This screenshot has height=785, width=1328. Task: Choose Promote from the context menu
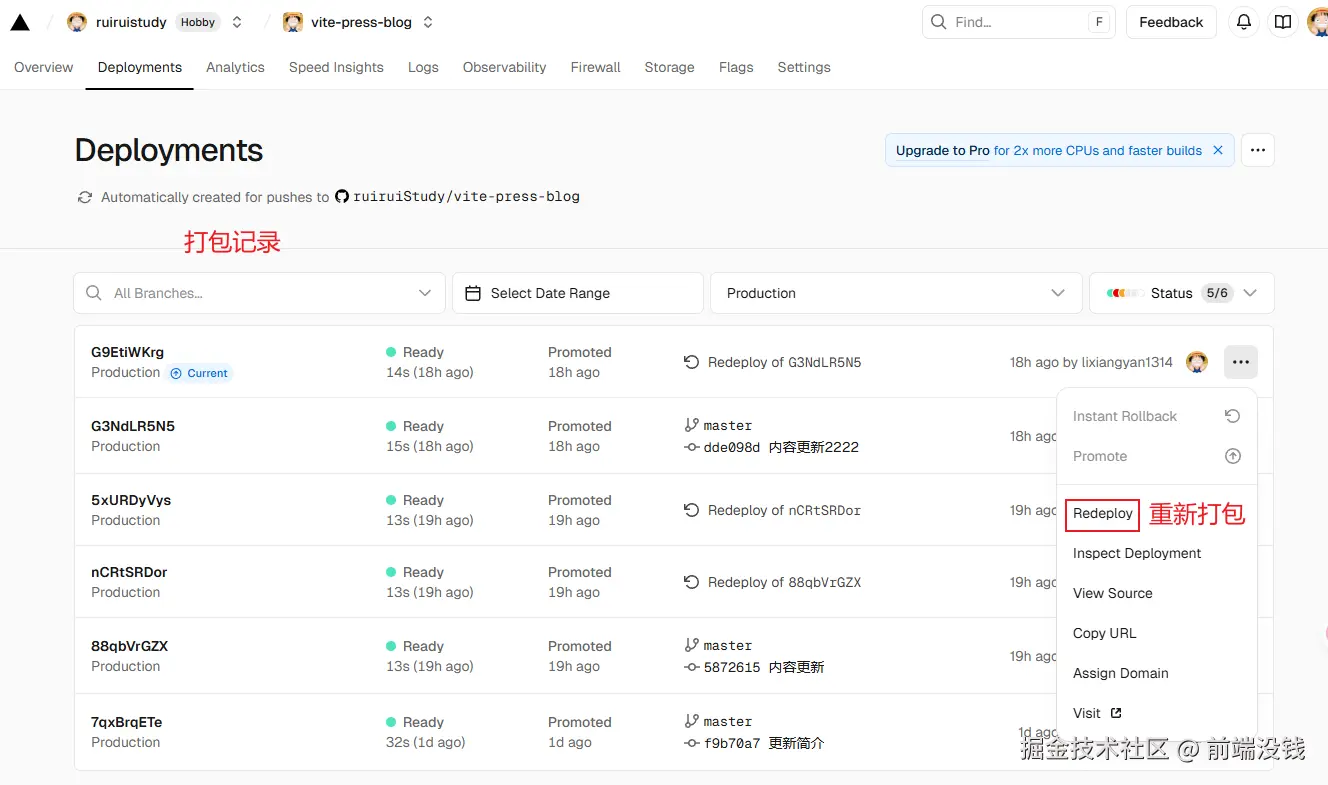click(x=1157, y=456)
